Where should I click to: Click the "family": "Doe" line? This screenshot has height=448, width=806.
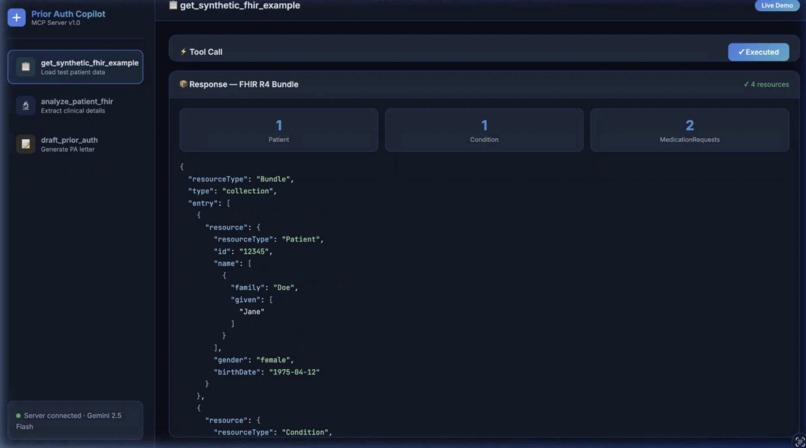coord(264,288)
